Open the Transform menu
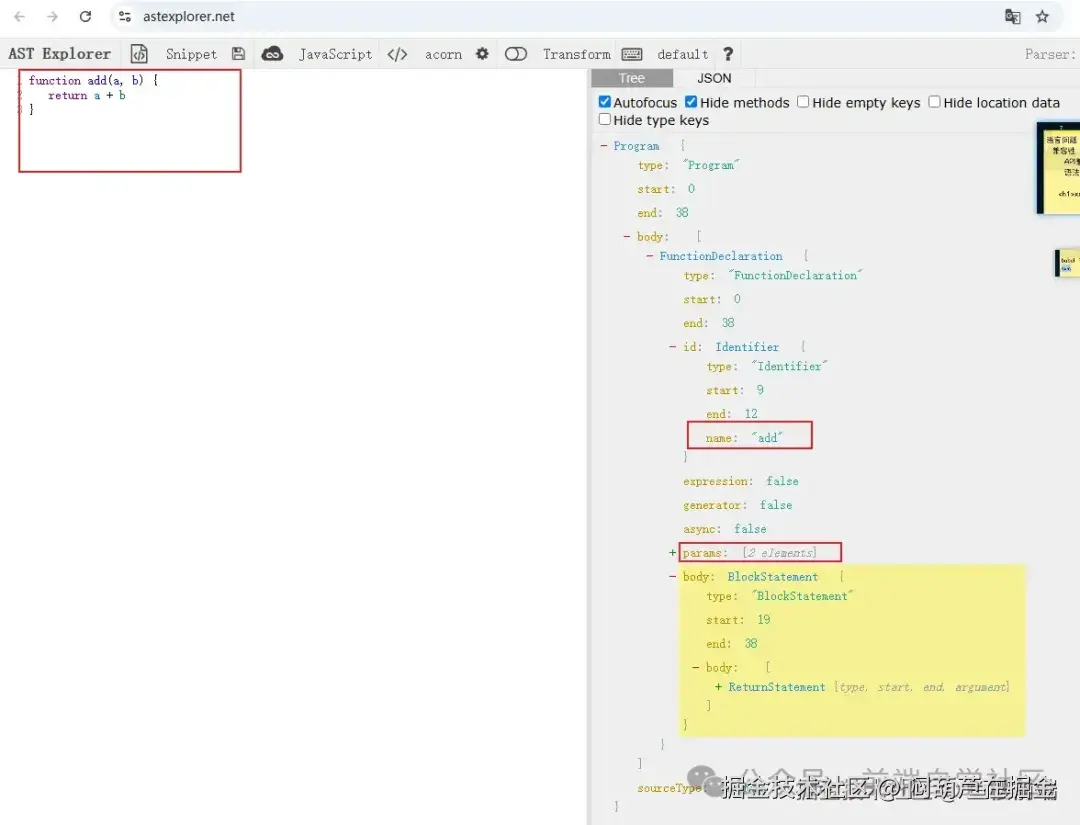 (x=576, y=54)
